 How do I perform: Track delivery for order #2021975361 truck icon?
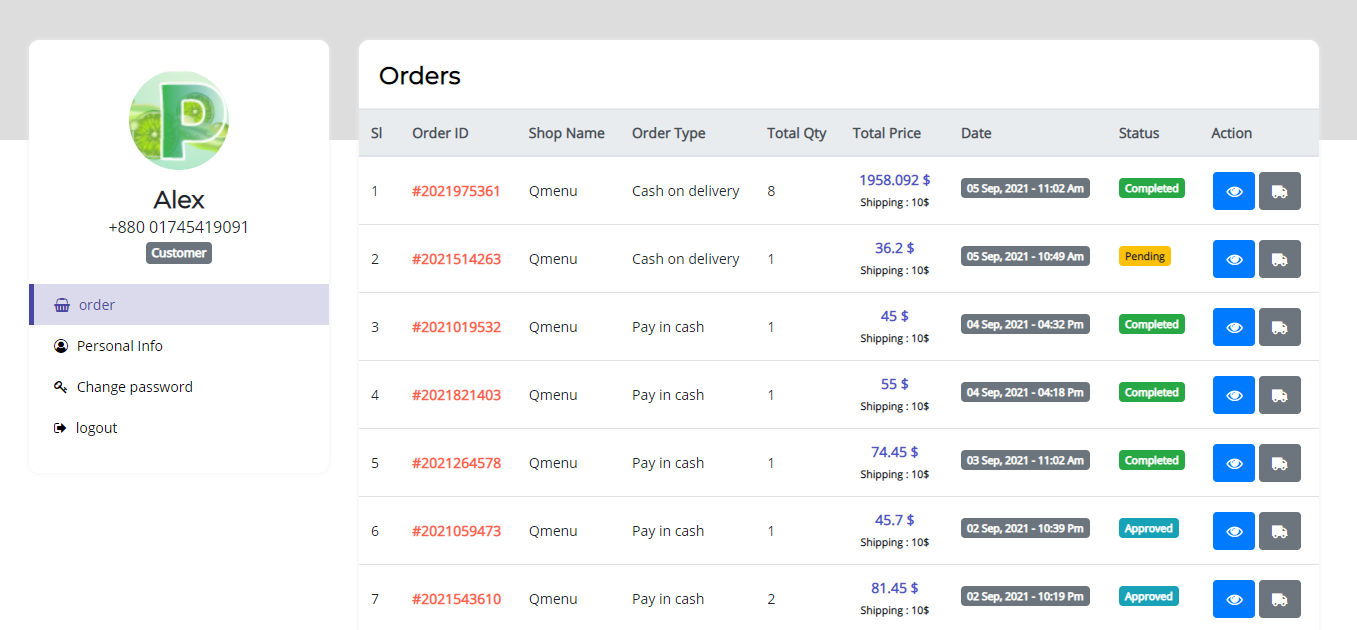(1279, 191)
